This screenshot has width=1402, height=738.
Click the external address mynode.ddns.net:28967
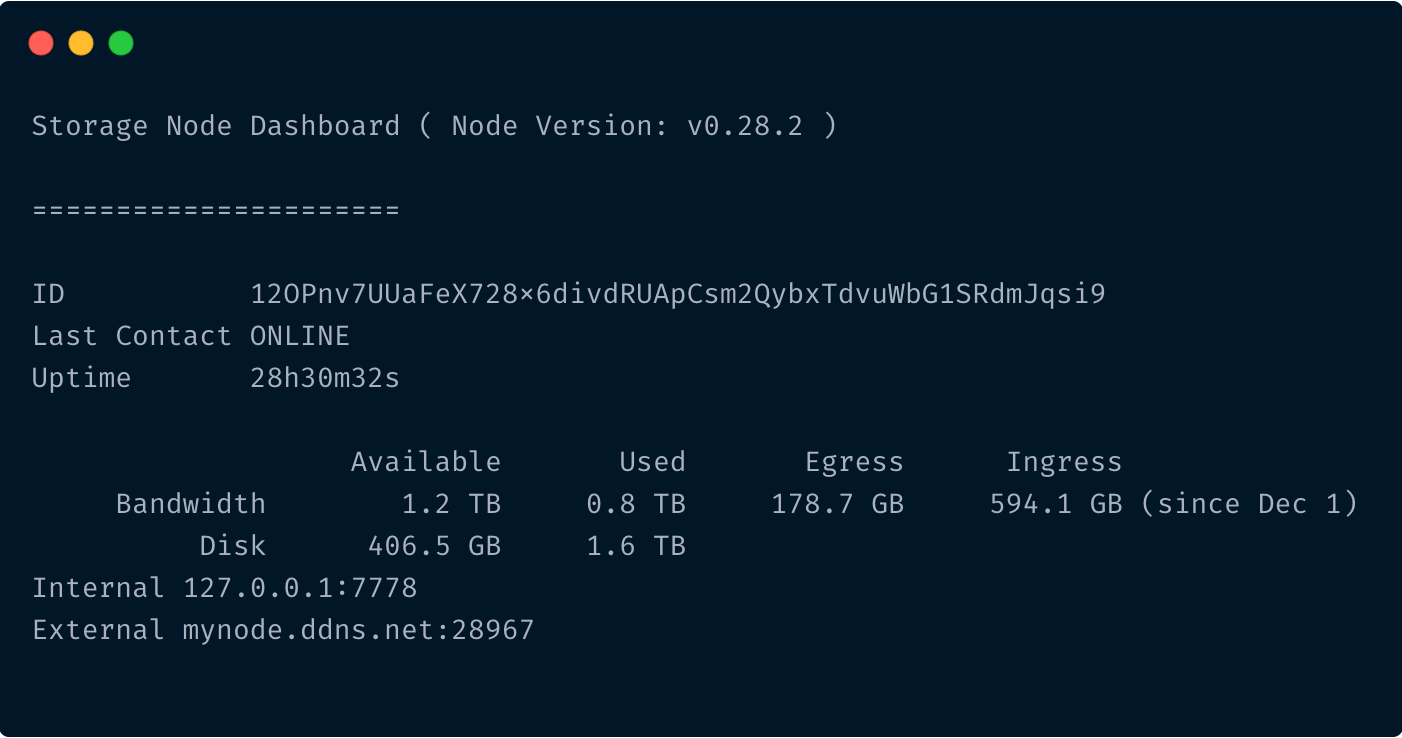358,630
